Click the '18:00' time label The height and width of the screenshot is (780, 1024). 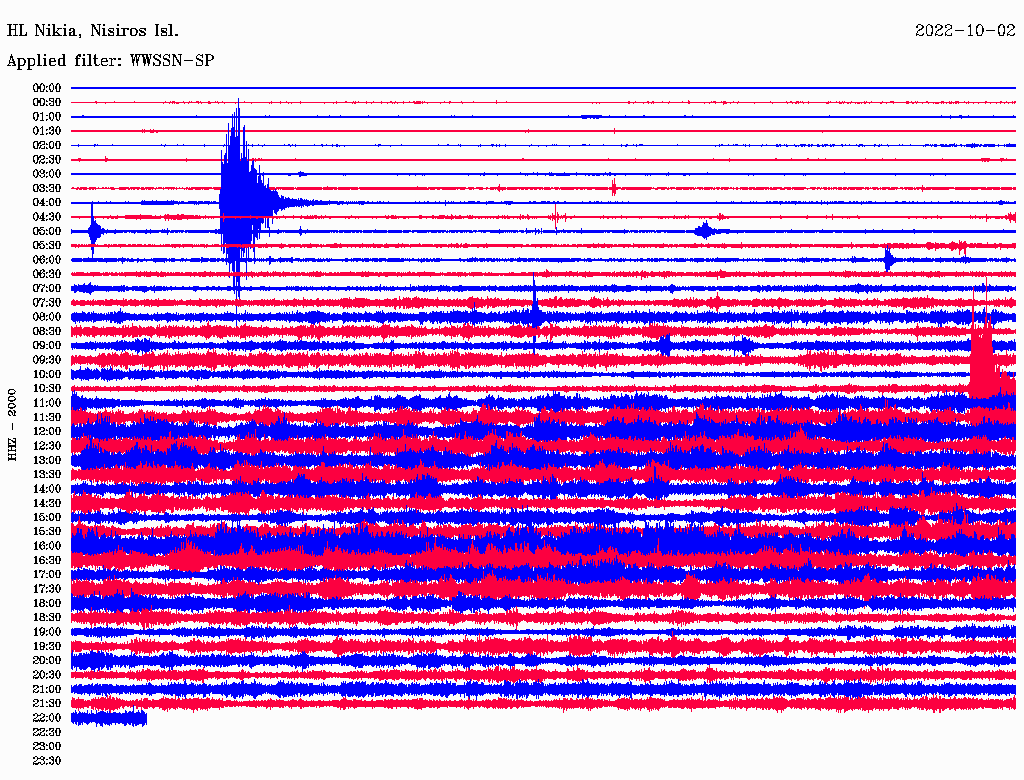[46, 603]
